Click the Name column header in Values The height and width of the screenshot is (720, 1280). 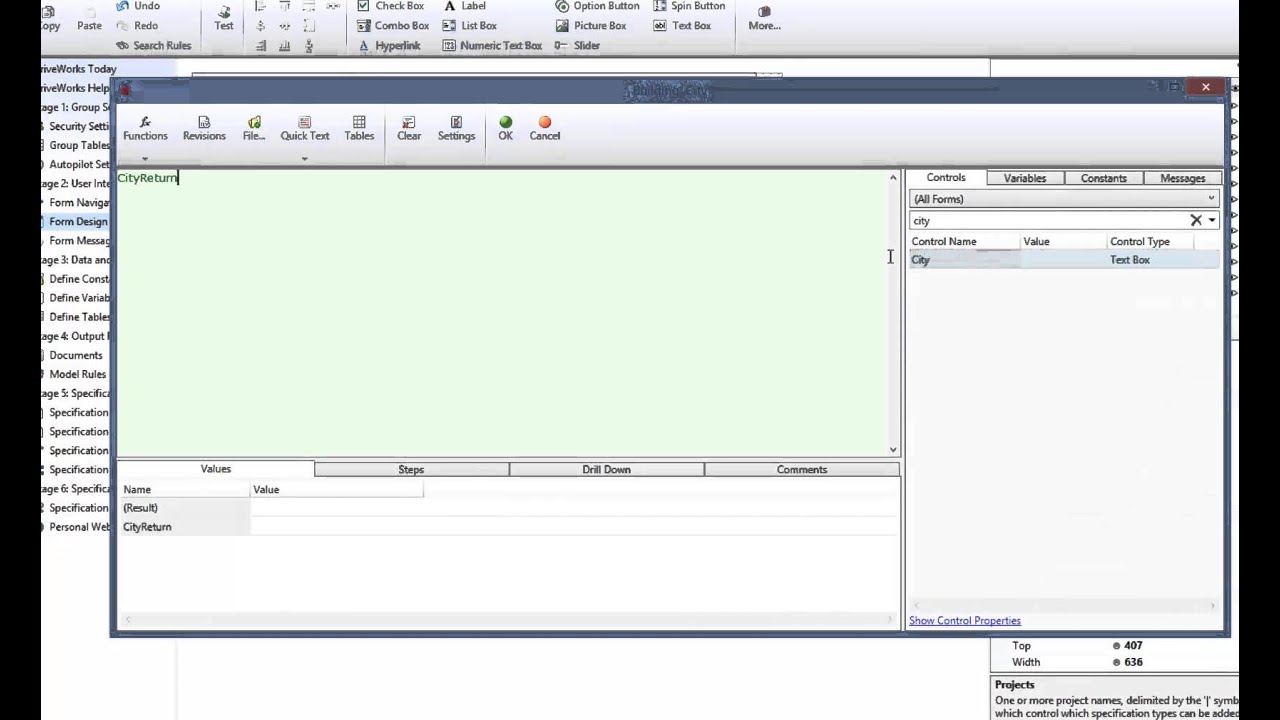[x=185, y=489]
